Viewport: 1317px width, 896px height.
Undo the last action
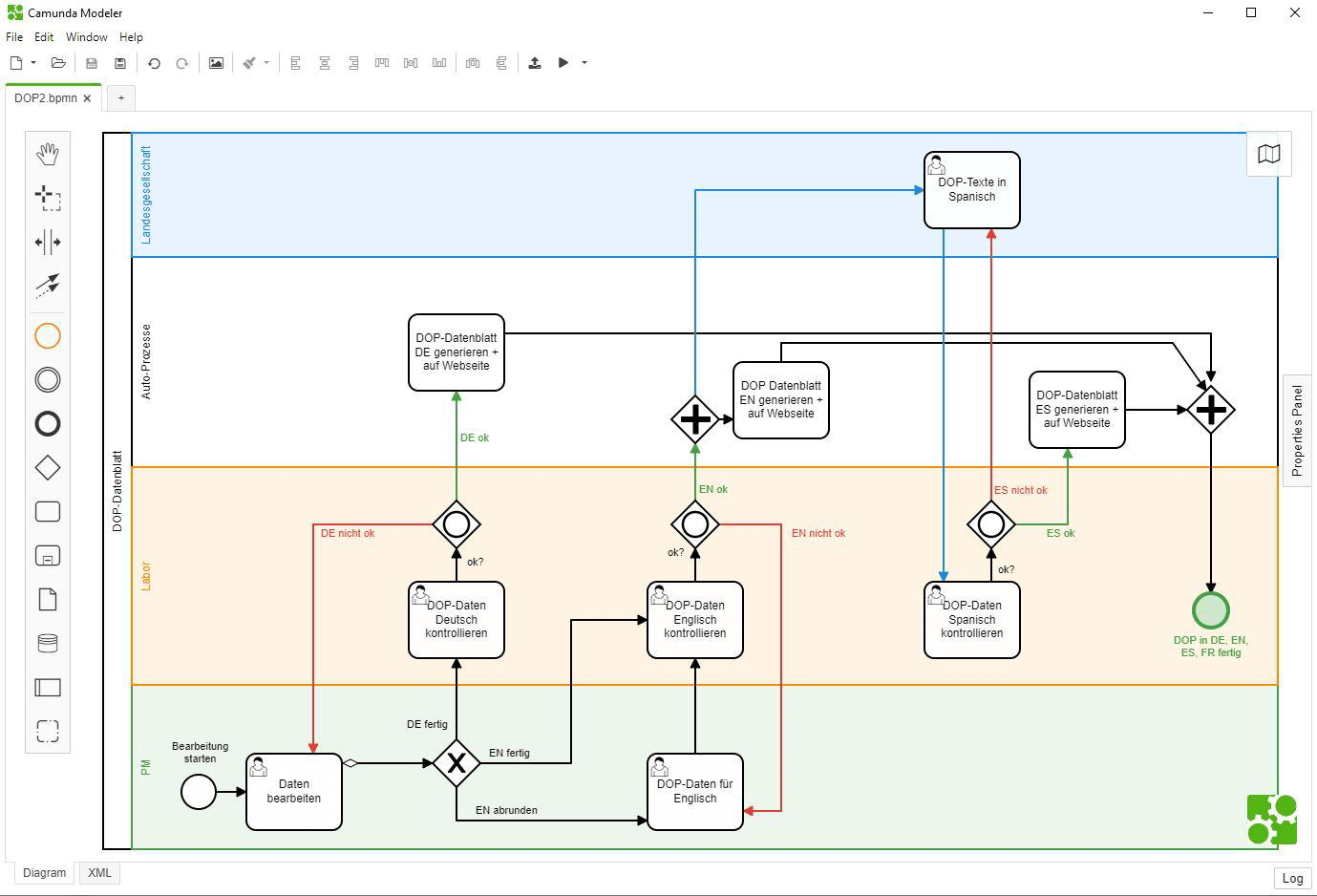[154, 63]
